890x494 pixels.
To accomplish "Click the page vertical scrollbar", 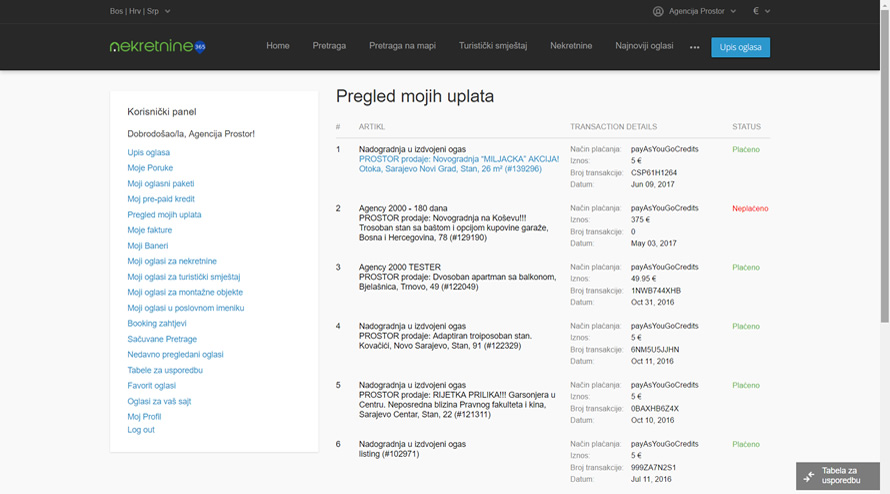I will tap(884, 160).
